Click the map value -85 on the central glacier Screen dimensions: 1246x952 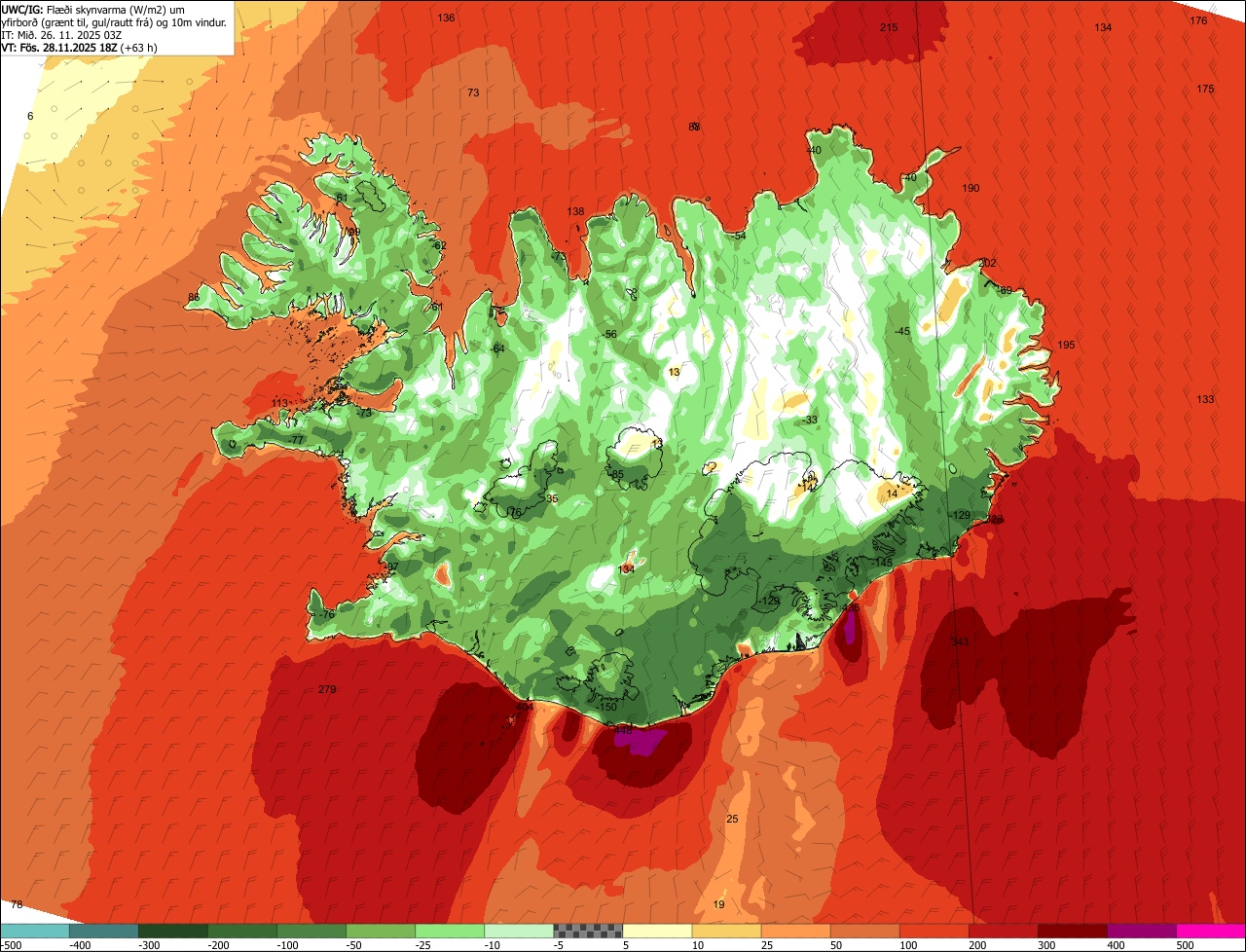click(615, 474)
